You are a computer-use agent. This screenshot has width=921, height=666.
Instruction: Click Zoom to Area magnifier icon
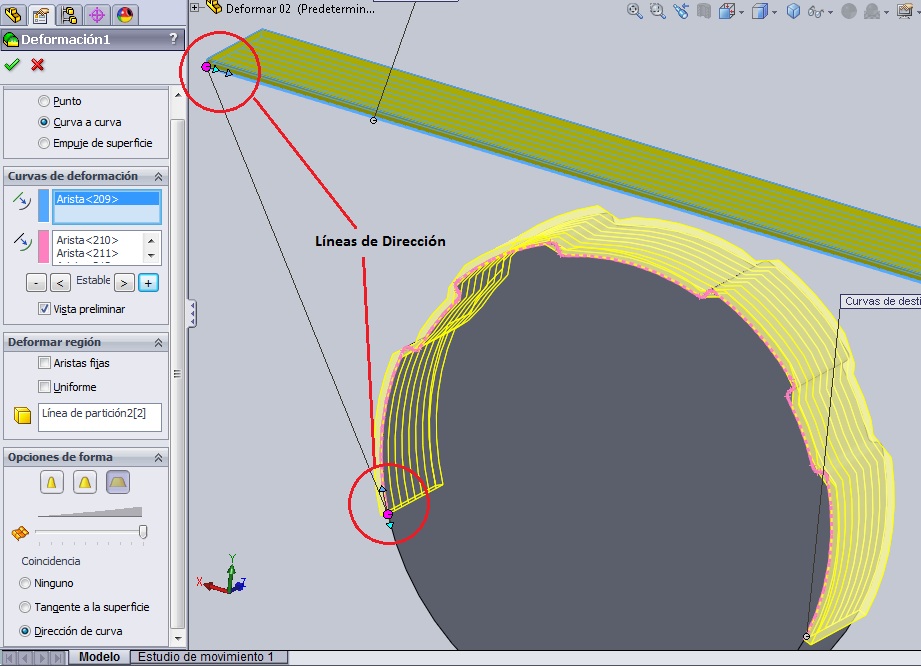point(657,11)
